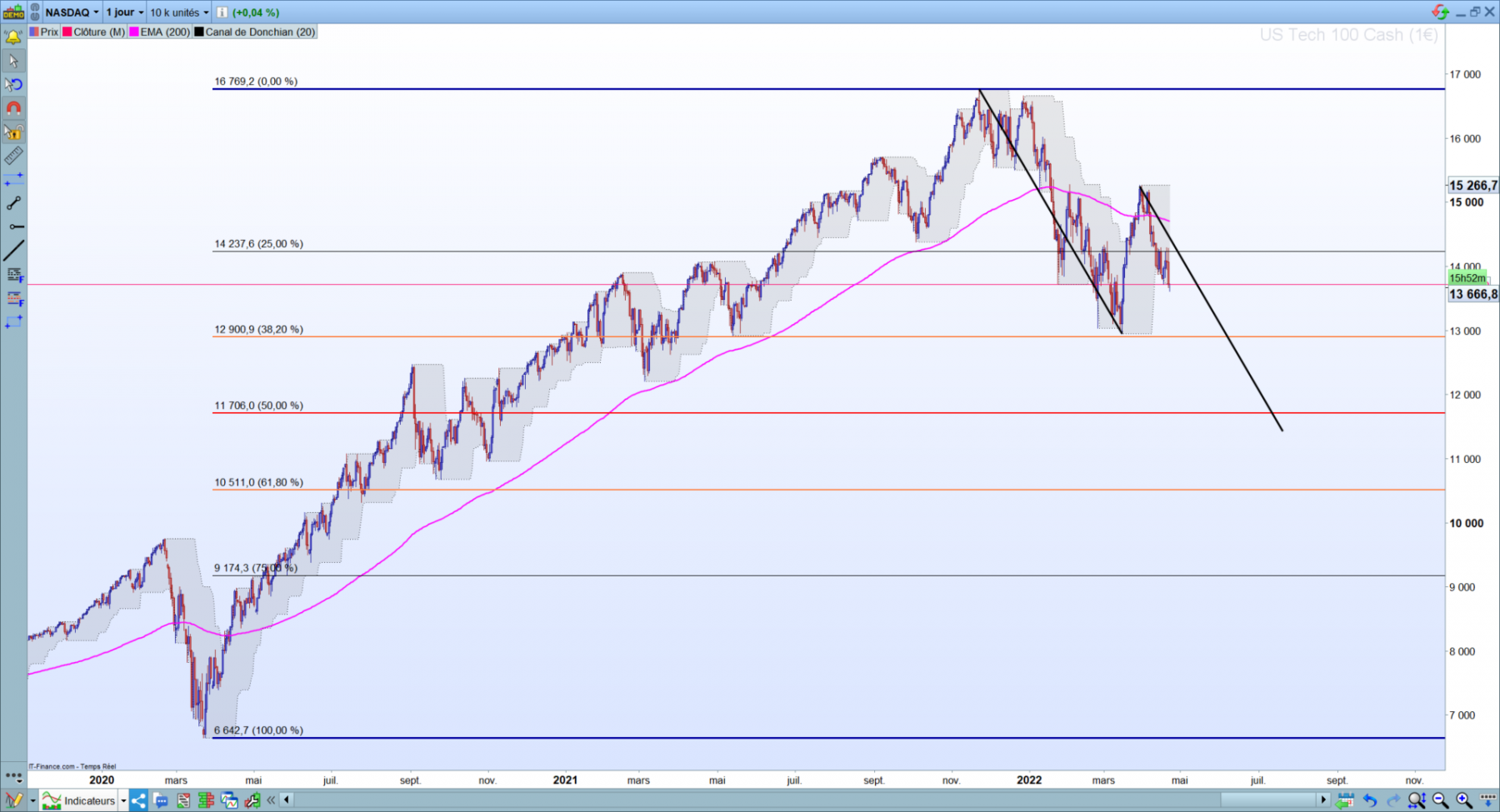Screen dimensions: 1500x812
Task: Toggle the magnet snap mode
Action: click(13, 108)
